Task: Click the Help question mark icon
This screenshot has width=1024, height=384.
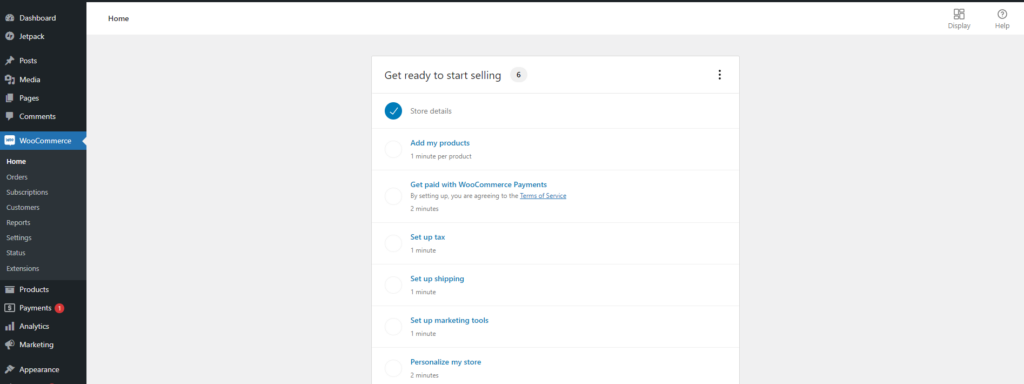Action: (x=1002, y=14)
